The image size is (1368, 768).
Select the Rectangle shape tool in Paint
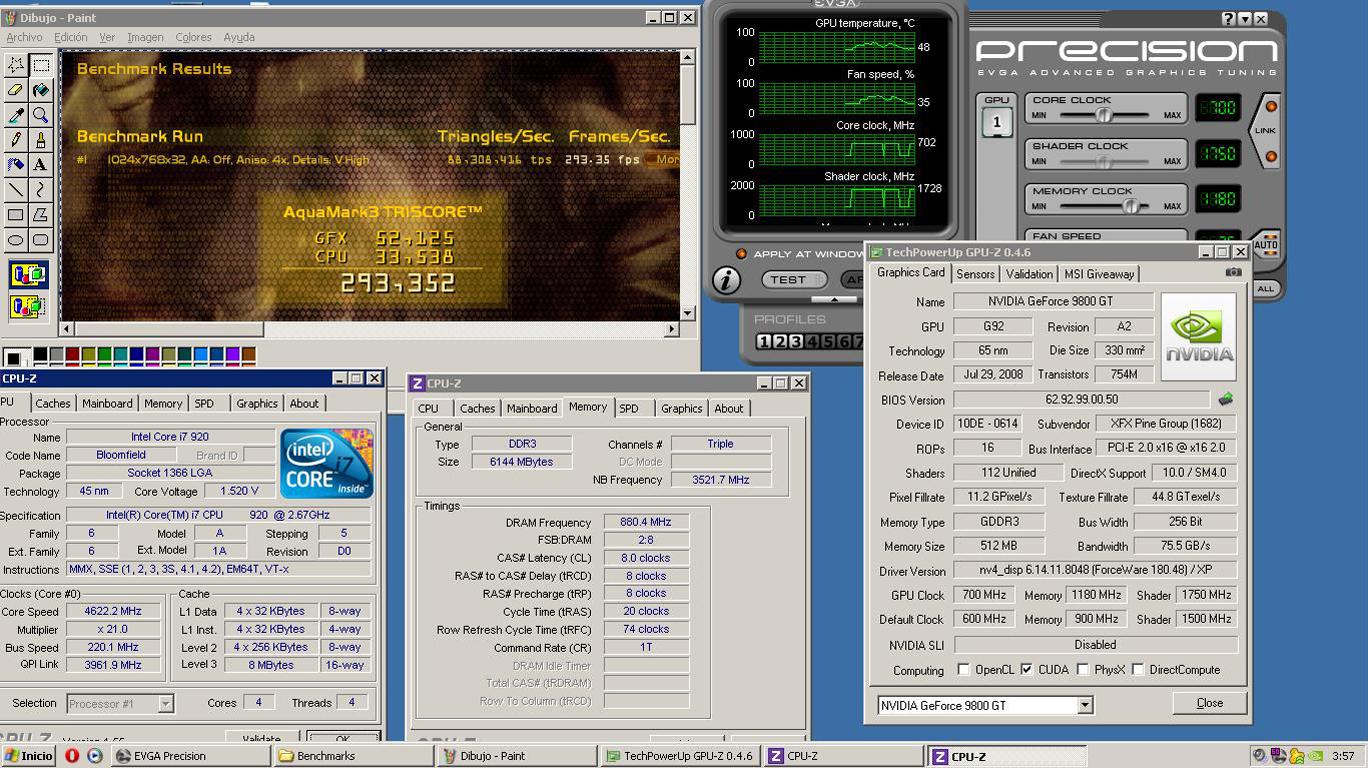coord(16,216)
